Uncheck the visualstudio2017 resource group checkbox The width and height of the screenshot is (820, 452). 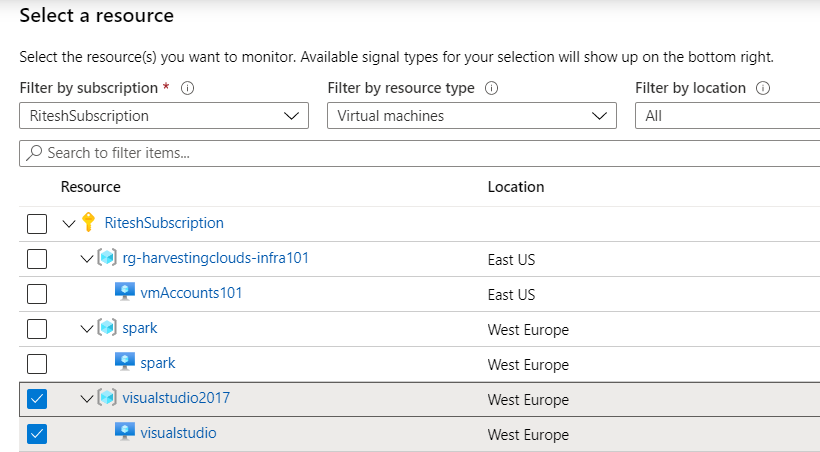[37, 399]
